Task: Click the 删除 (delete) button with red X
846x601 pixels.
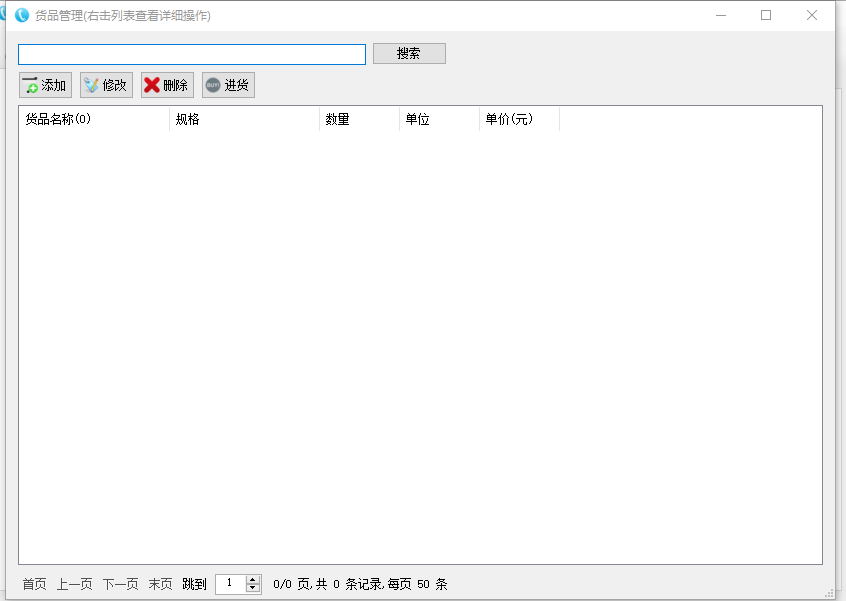Action: click(167, 85)
